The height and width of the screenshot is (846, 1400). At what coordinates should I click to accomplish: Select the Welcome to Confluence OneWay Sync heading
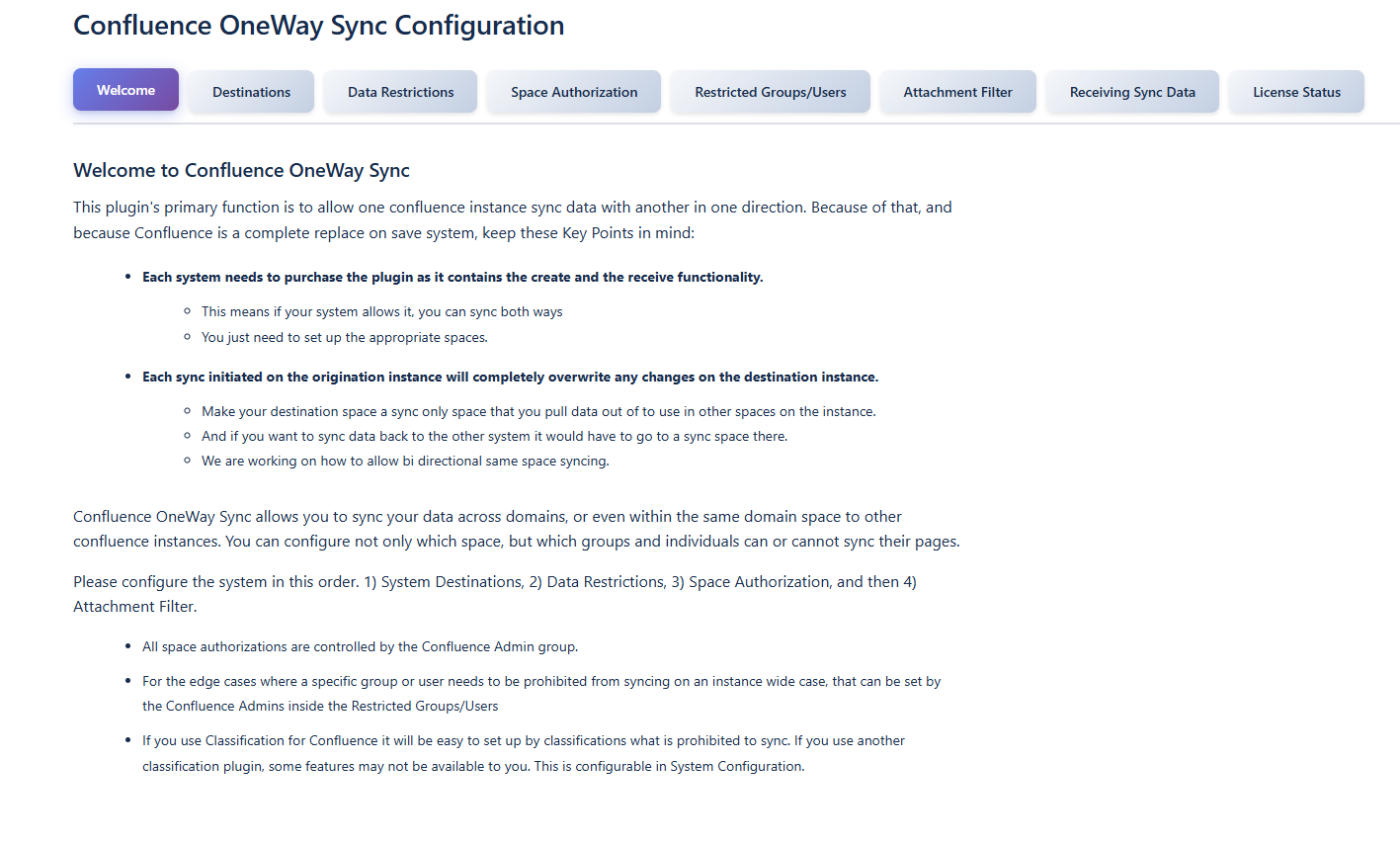[241, 170]
